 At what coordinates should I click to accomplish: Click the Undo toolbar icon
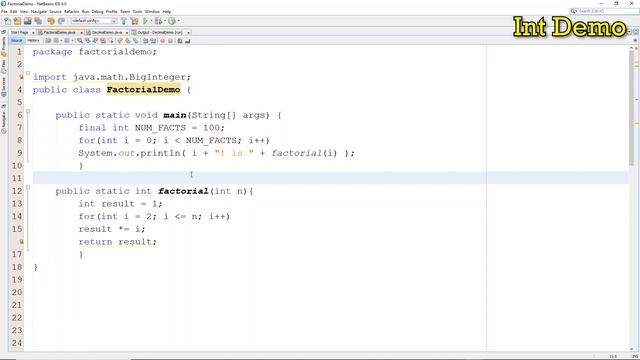(x=51, y=21)
